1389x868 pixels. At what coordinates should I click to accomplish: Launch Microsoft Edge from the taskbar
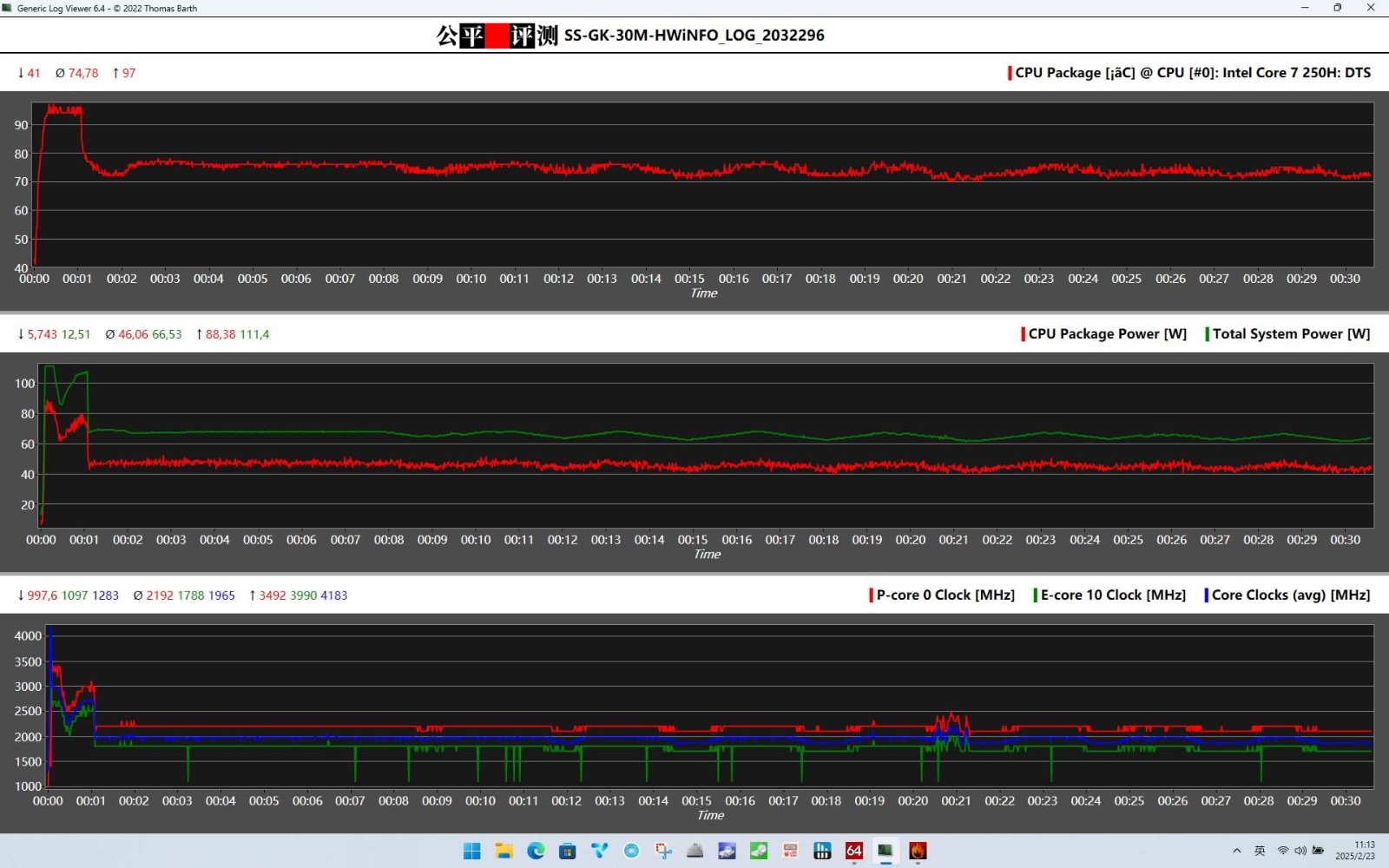coord(536,851)
